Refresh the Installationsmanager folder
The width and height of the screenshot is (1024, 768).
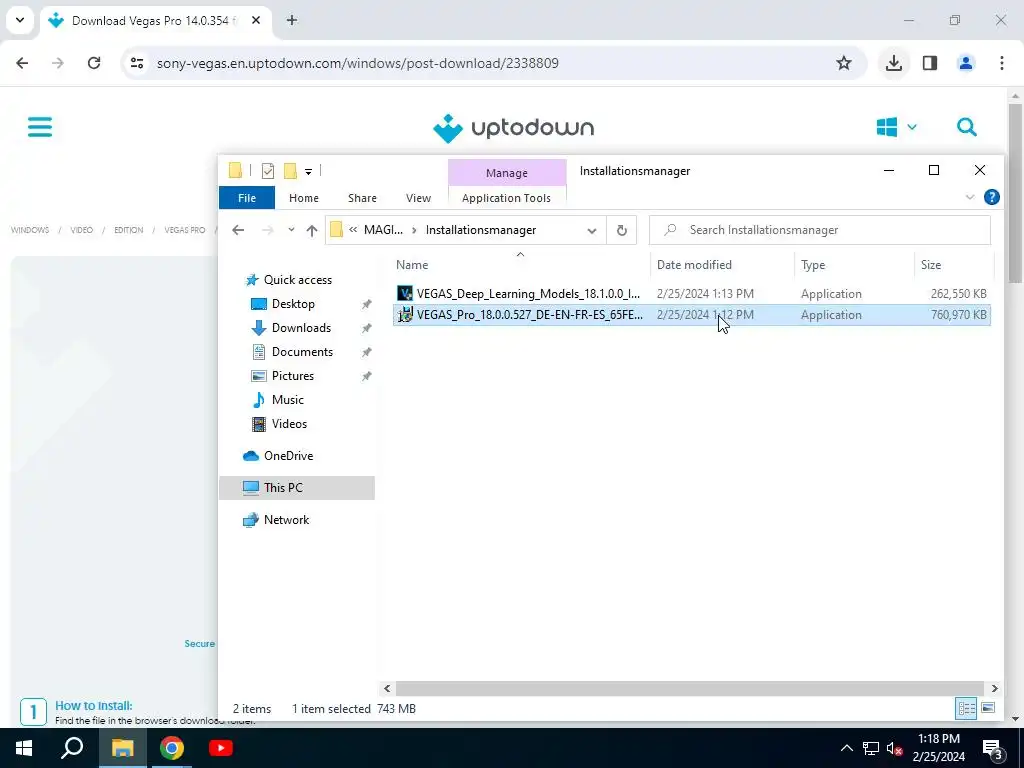point(622,230)
